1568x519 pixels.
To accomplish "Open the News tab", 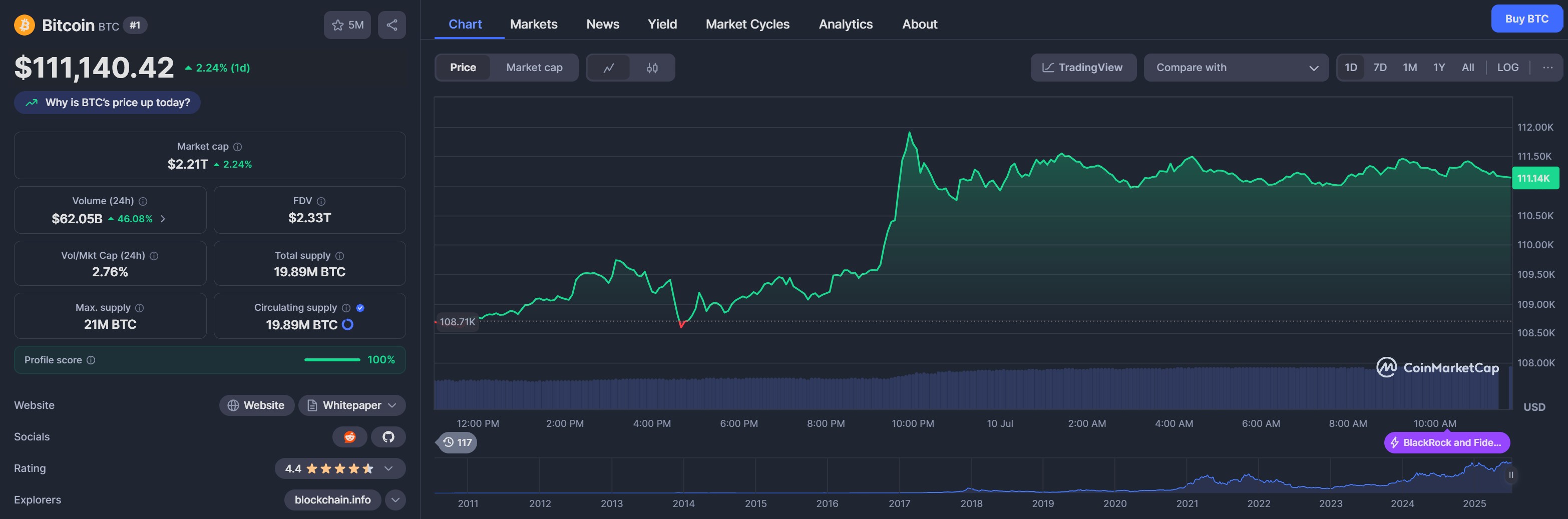I will pos(603,25).
